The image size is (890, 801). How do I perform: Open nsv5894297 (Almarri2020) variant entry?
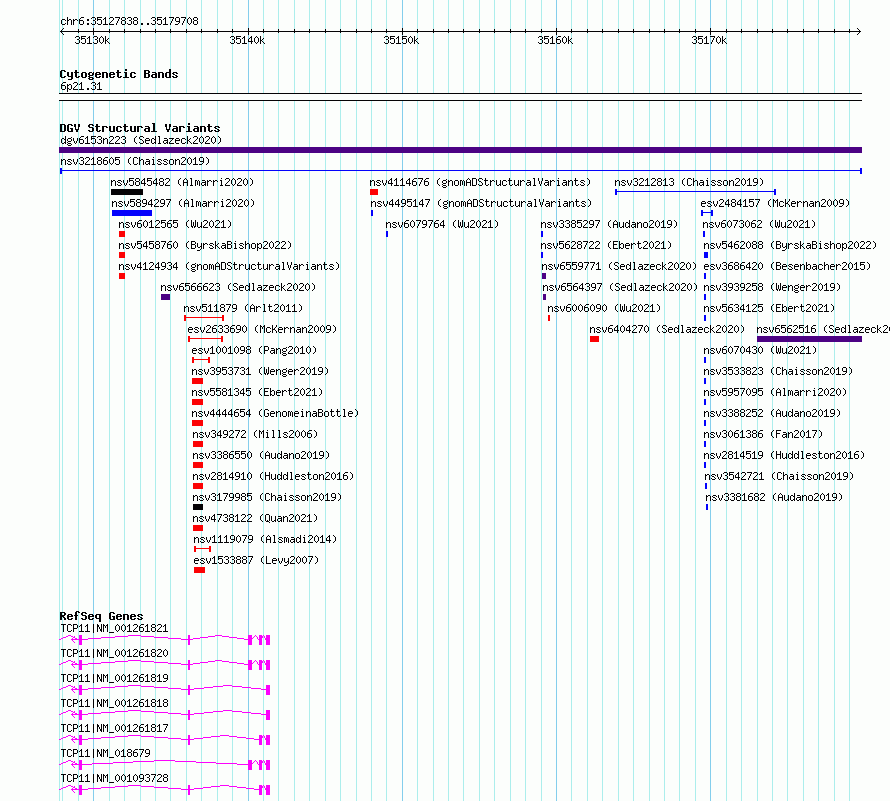[183, 203]
